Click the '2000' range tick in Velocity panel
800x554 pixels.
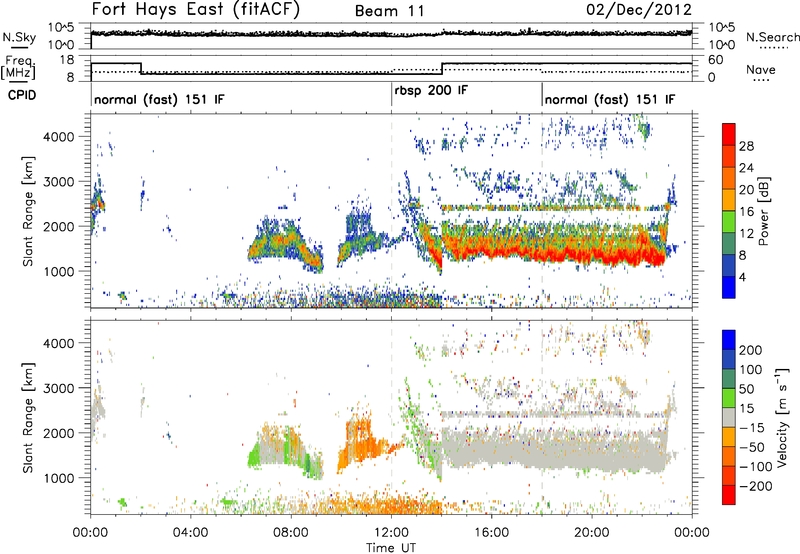coord(59,433)
